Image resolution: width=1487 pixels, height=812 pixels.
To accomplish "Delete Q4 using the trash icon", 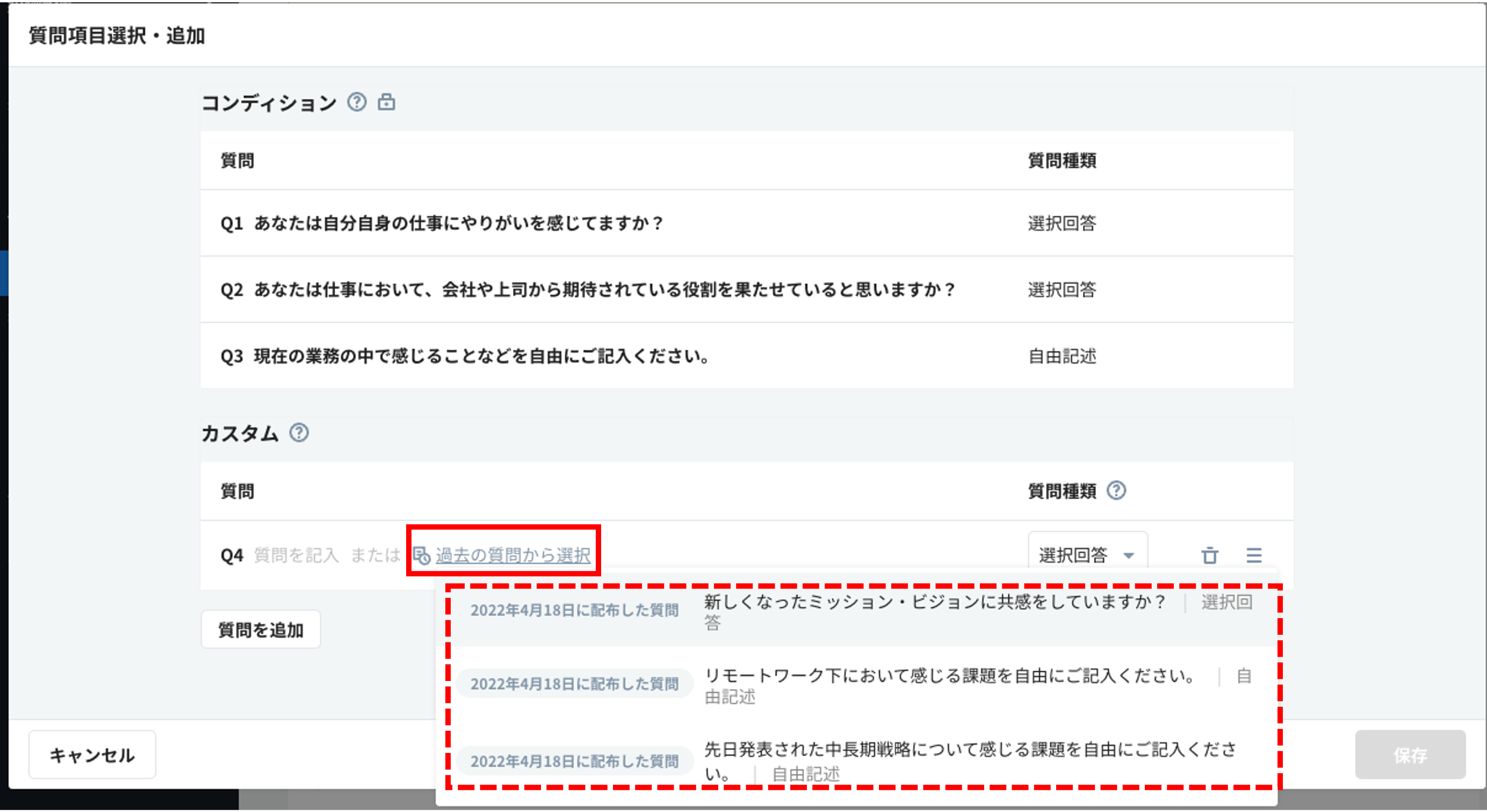I will pos(1210,555).
